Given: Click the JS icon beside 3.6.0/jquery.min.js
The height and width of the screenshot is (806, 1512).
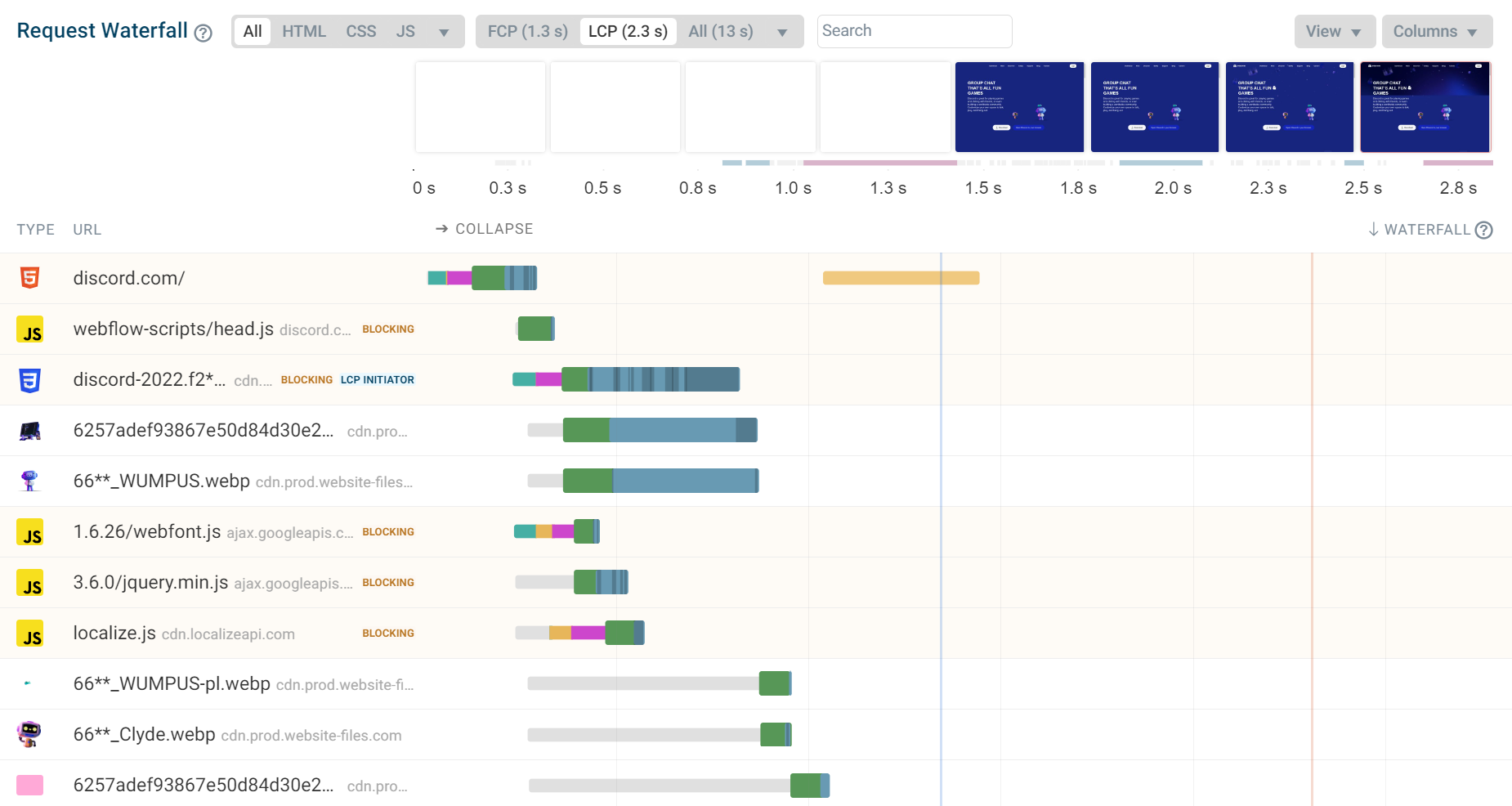Looking at the screenshot, I should (x=30, y=583).
